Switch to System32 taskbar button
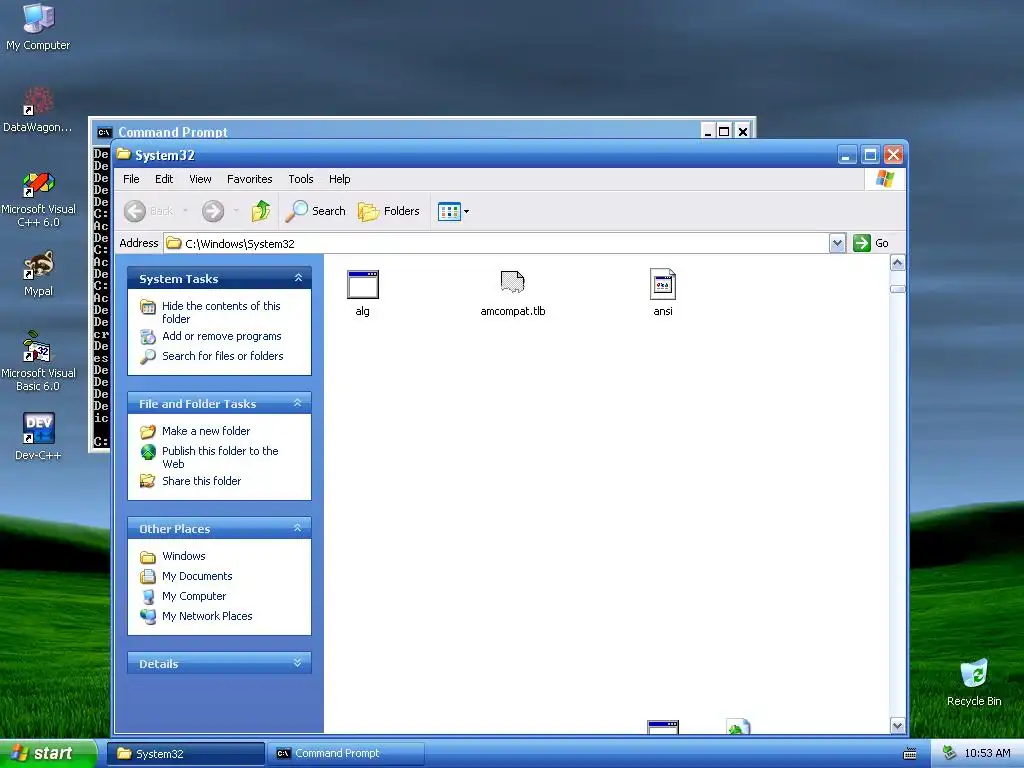This screenshot has height=768, width=1024. [x=185, y=754]
